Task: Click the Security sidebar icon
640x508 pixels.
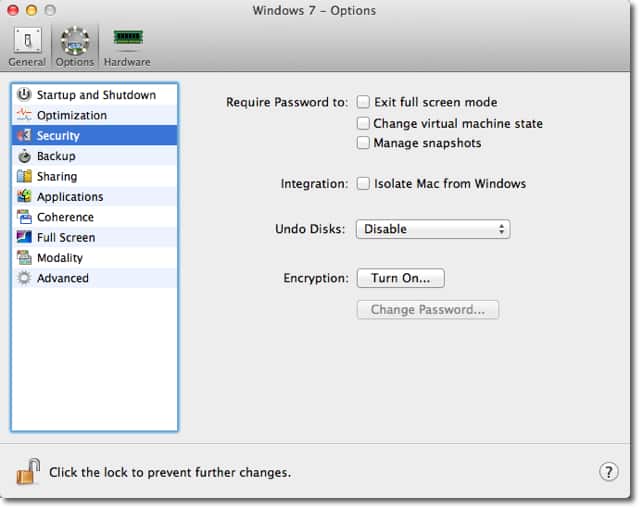Action: coord(24,135)
